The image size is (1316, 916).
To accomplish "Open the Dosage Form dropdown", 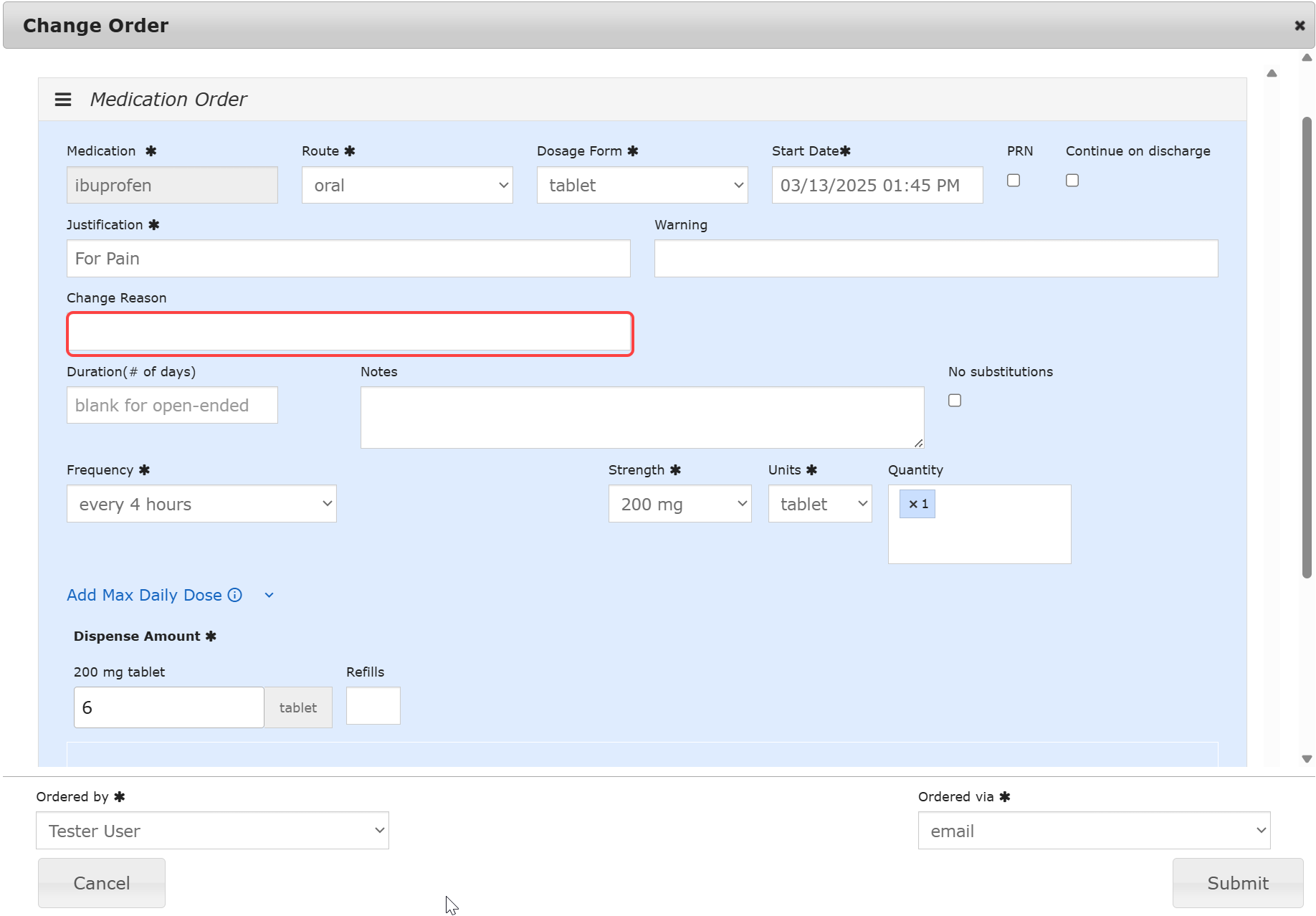I will tap(642, 186).
